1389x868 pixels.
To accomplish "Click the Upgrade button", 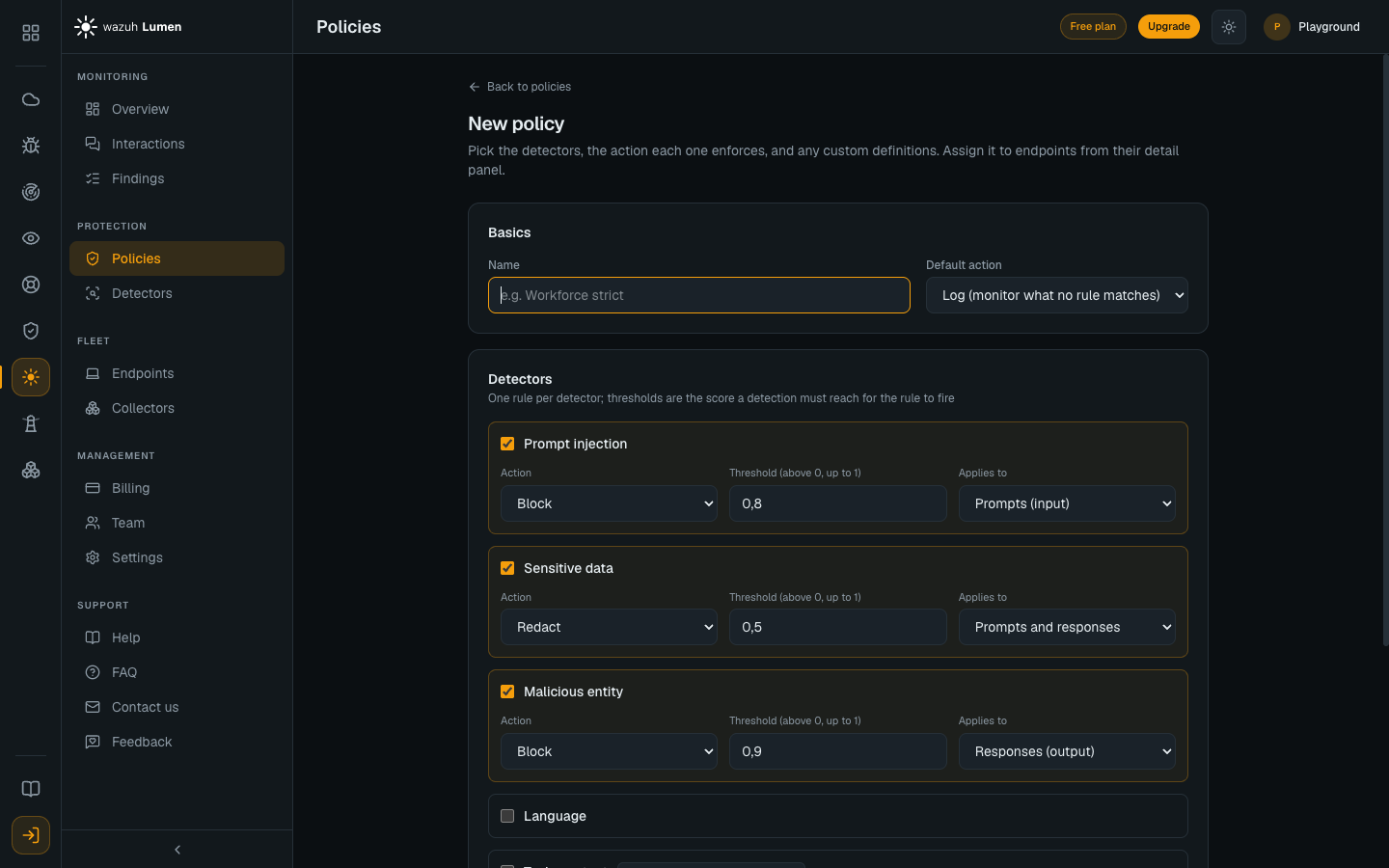I will (1169, 27).
